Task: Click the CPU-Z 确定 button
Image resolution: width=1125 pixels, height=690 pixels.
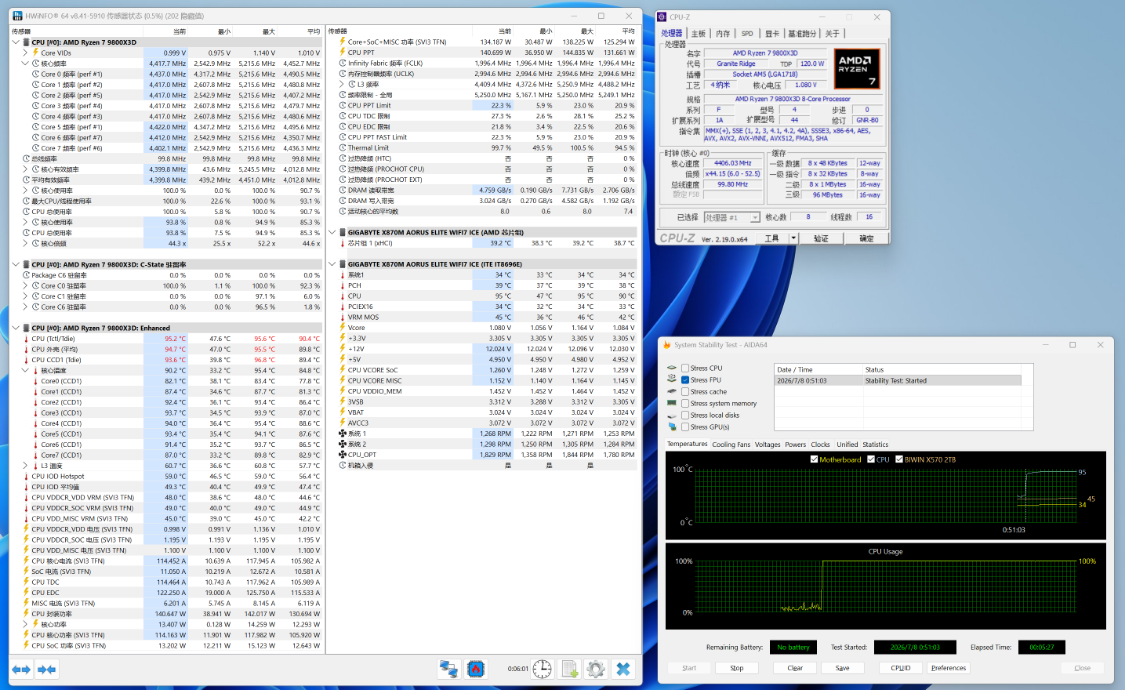Action: 867,238
